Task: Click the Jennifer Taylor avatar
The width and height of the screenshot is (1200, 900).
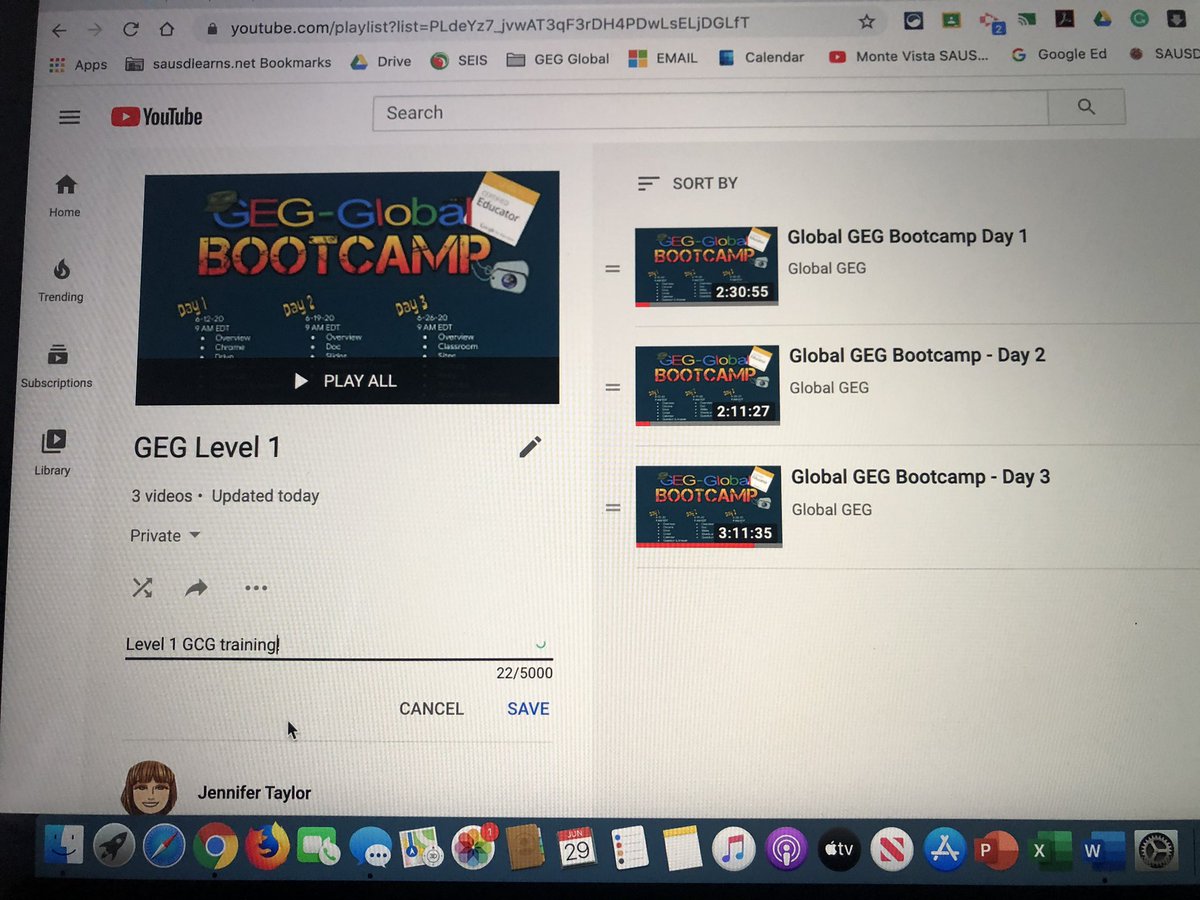Action: tap(149, 788)
